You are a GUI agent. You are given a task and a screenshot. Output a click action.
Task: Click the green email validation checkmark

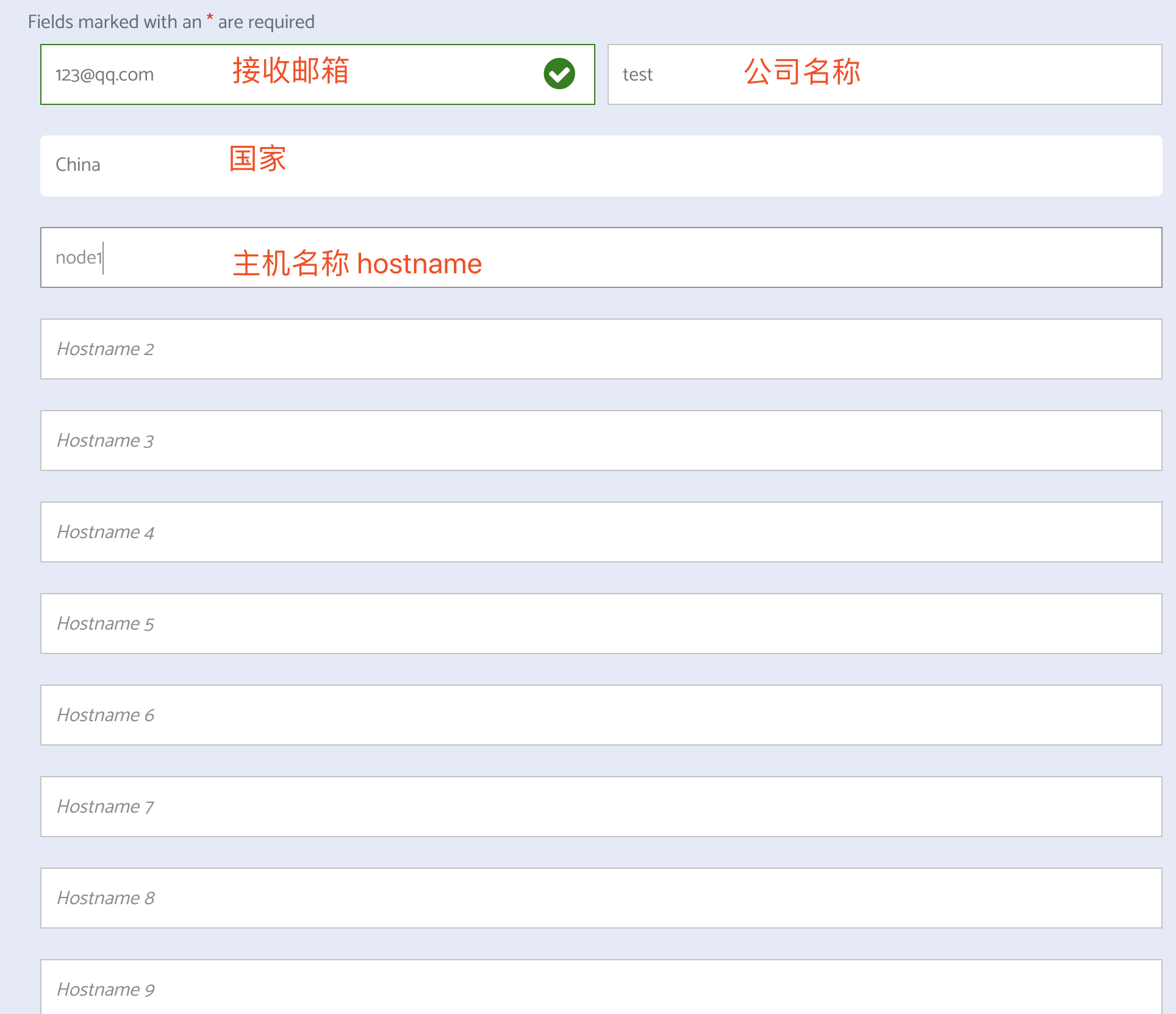pos(559,74)
